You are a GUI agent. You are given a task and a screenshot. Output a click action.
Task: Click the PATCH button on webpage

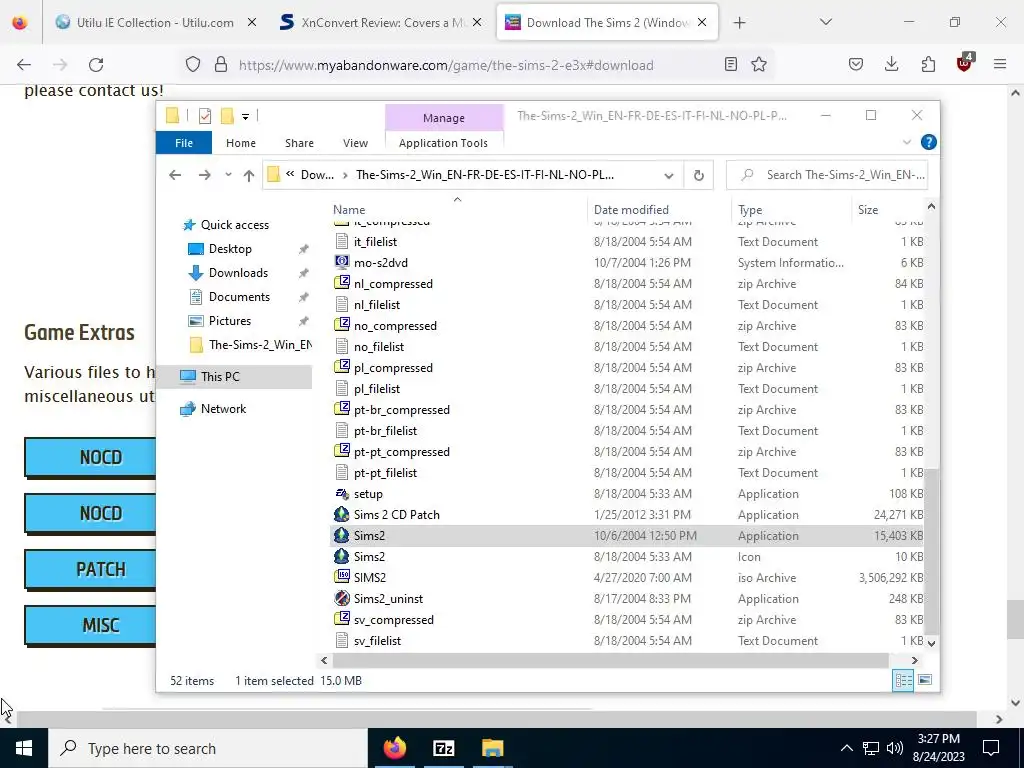pos(90,569)
